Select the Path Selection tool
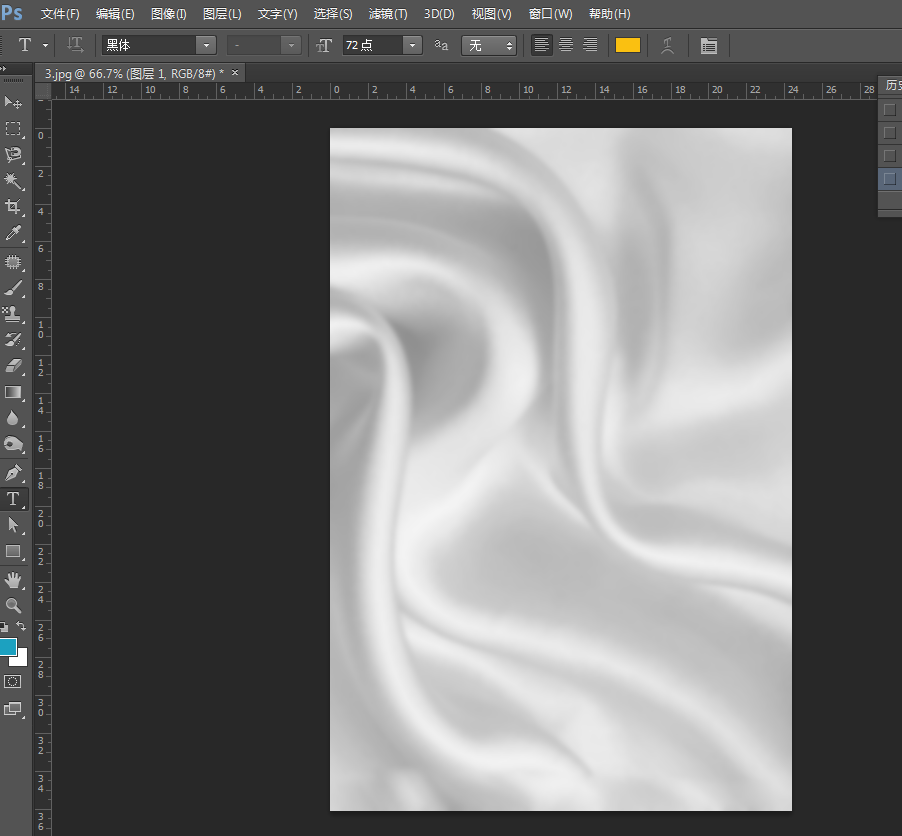This screenshot has height=836, width=902. [13, 525]
